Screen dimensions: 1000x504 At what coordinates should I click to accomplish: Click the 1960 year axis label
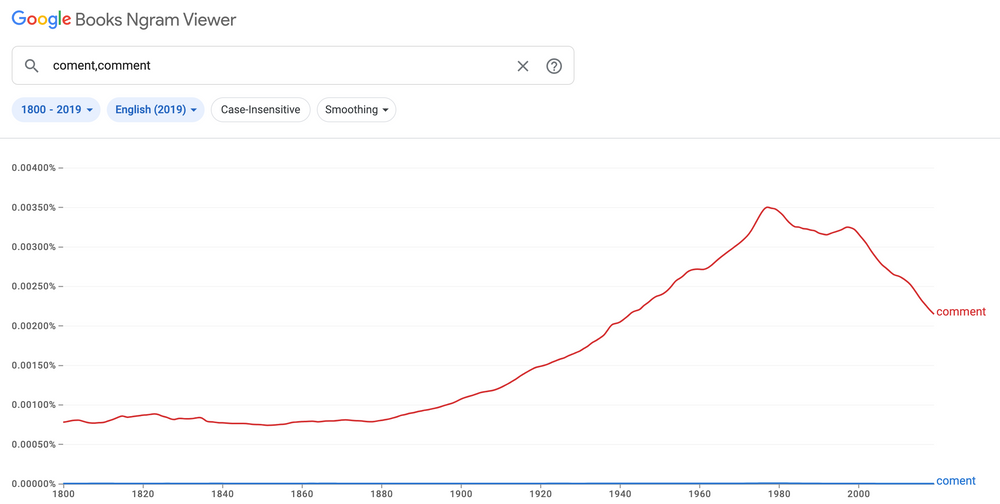[699, 493]
